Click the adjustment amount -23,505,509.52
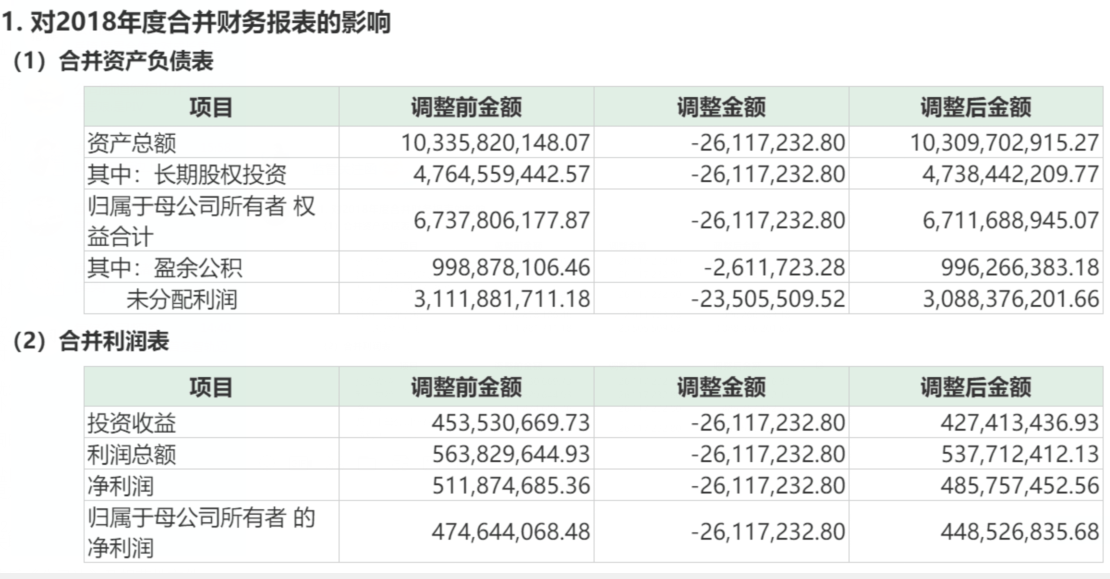This screenshot has height=579, width=1110. coord(768,298)
